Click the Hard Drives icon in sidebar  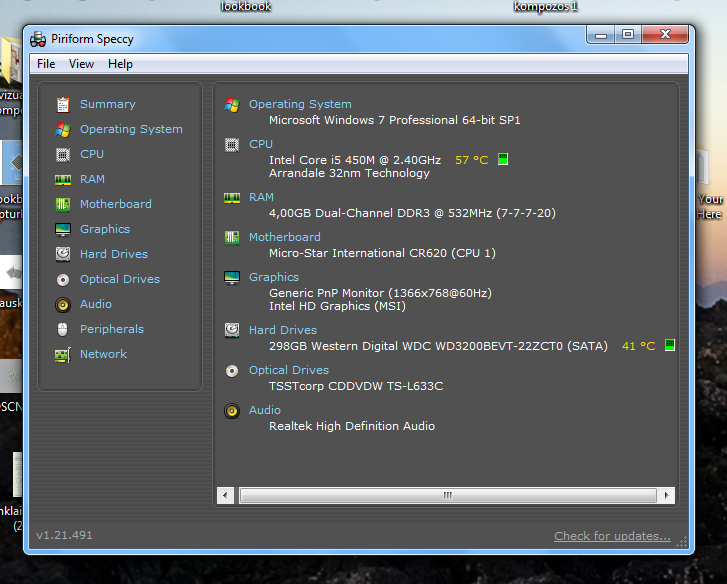coord(63,254)
